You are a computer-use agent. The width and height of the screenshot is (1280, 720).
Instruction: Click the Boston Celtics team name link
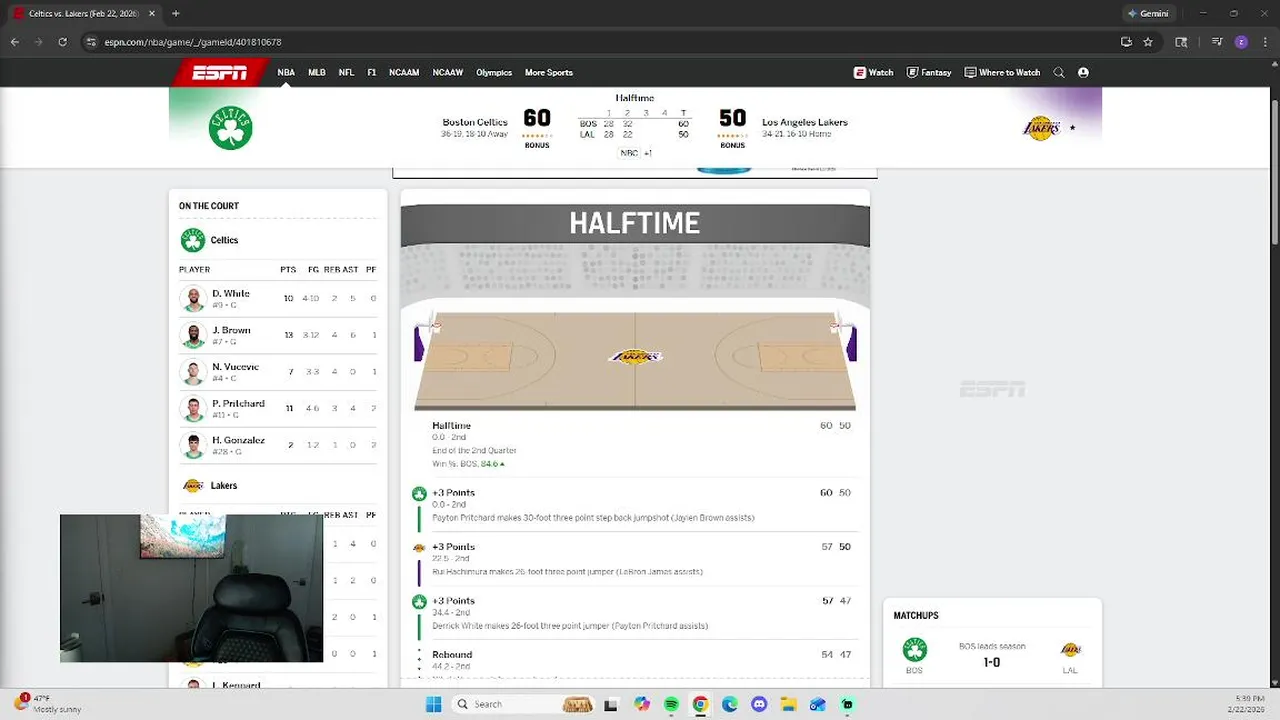[x=475, y=122]
